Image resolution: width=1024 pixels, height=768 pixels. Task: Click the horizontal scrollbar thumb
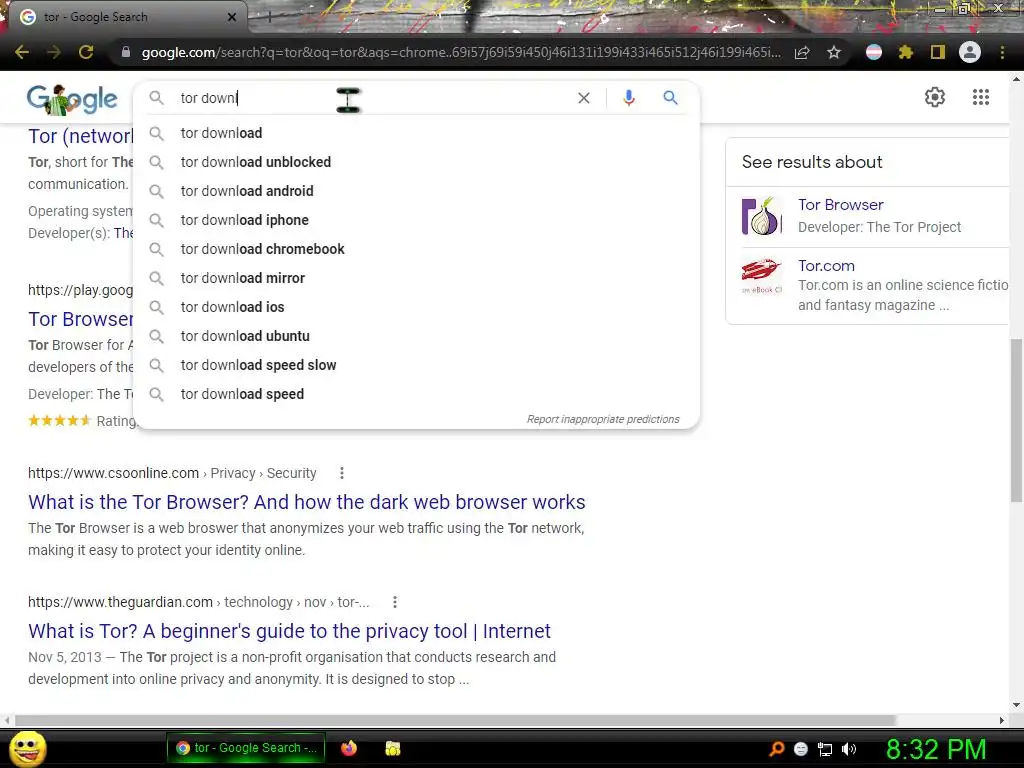[455, 720]
